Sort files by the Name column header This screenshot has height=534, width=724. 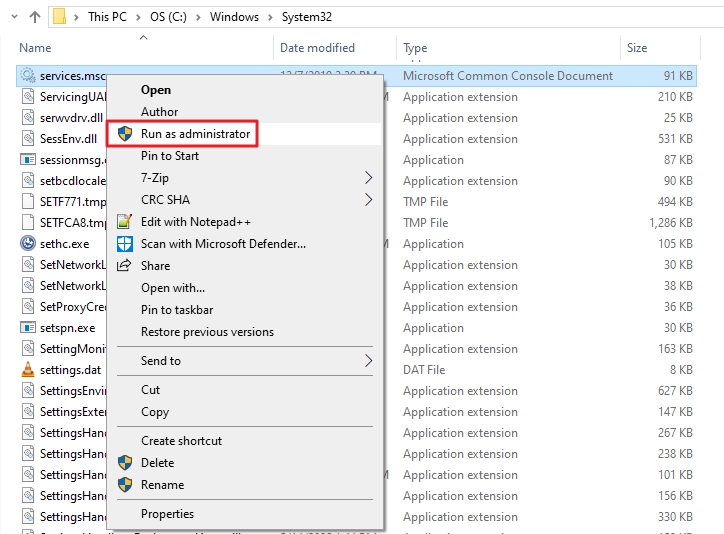tap(35, 48)
